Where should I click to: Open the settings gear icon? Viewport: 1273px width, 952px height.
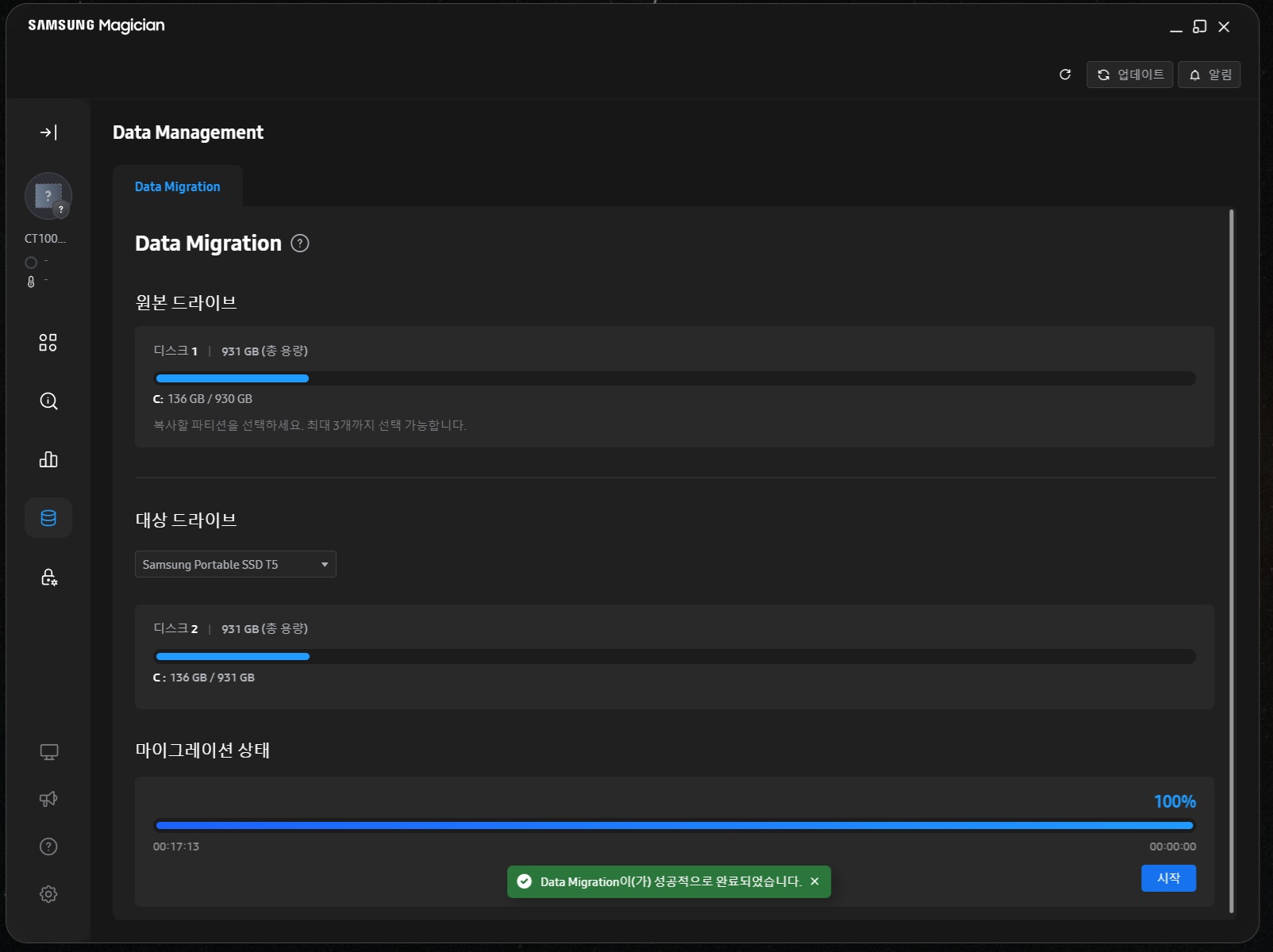(x=48, y=894)
